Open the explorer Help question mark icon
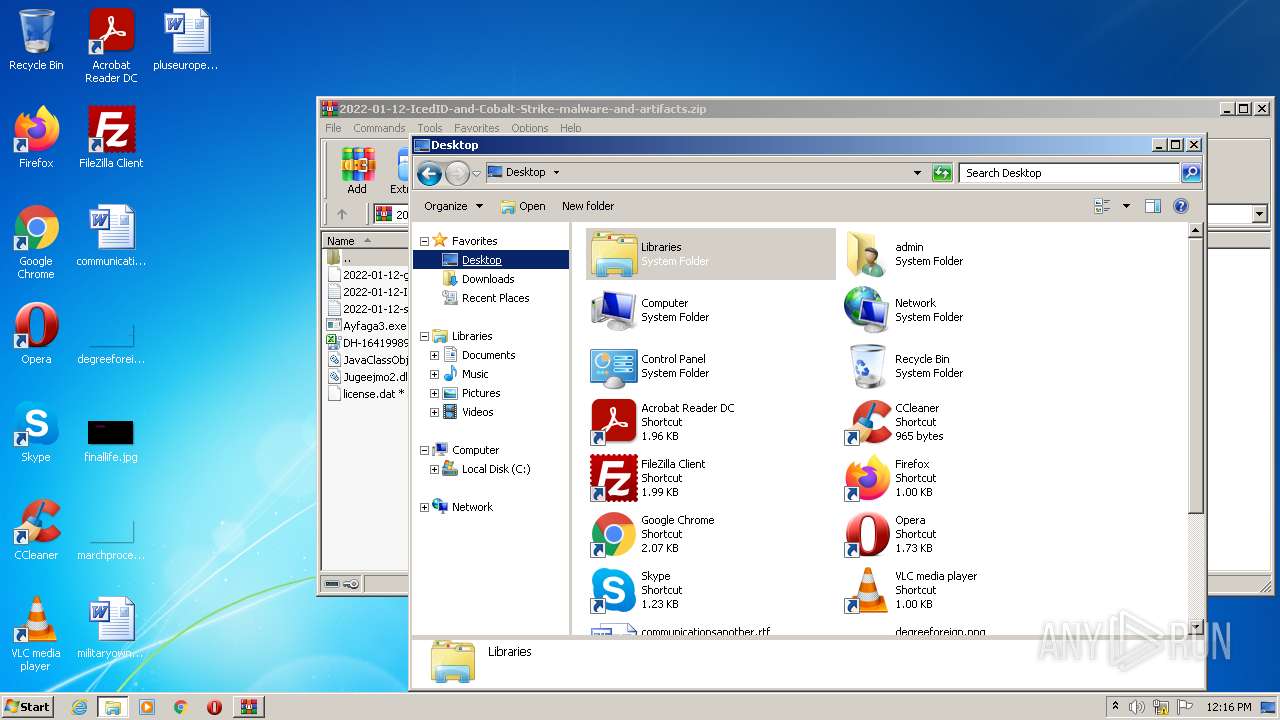Viewport: 1280px width, 720px height. [1180, 206]
